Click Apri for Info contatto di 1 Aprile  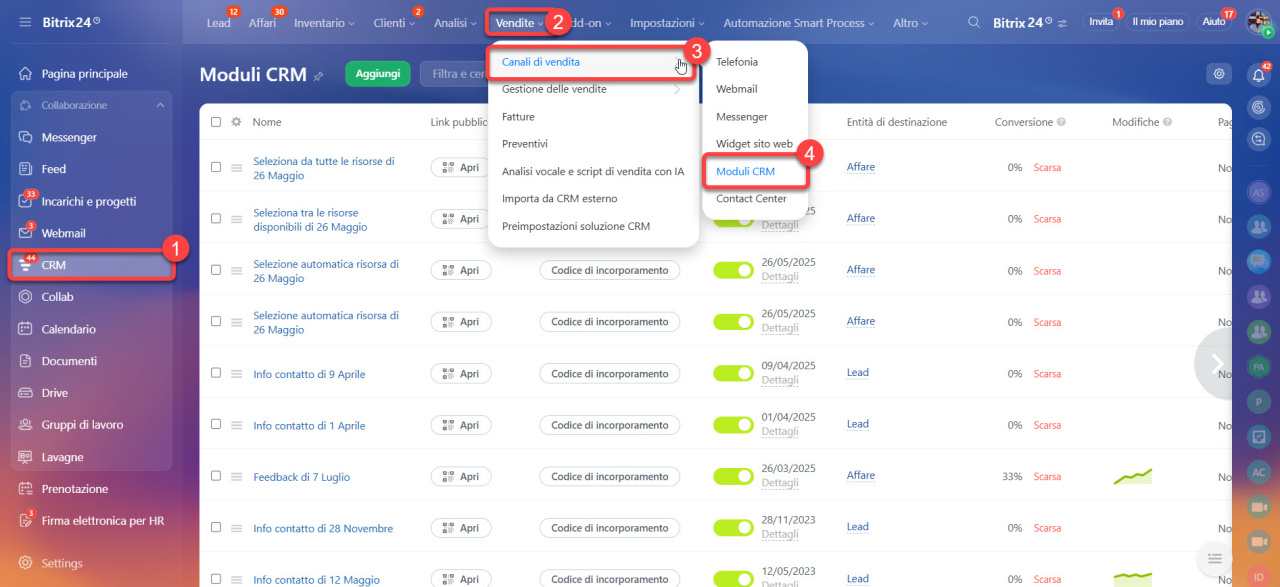coord(461,425)
